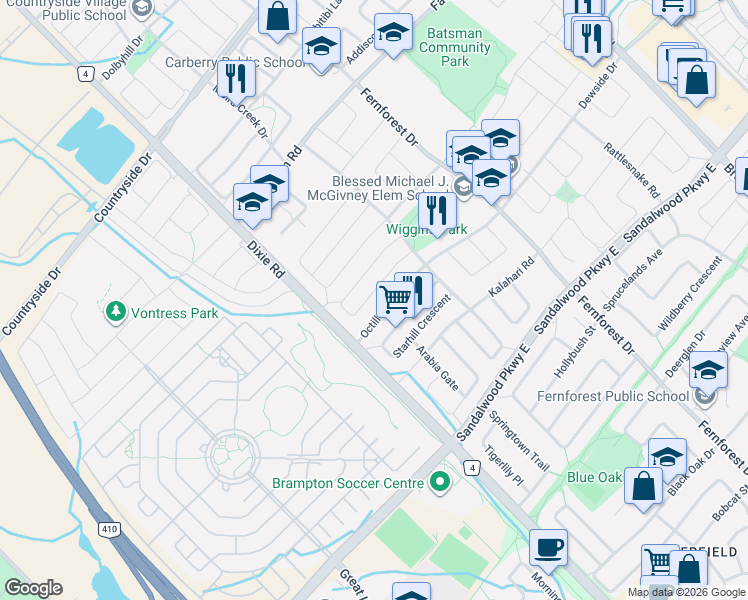The height and width of the screenshot is (600, 748).
Task: Click the route 4 shield near Sandalwood Pkwy
Action: [472, 468]
